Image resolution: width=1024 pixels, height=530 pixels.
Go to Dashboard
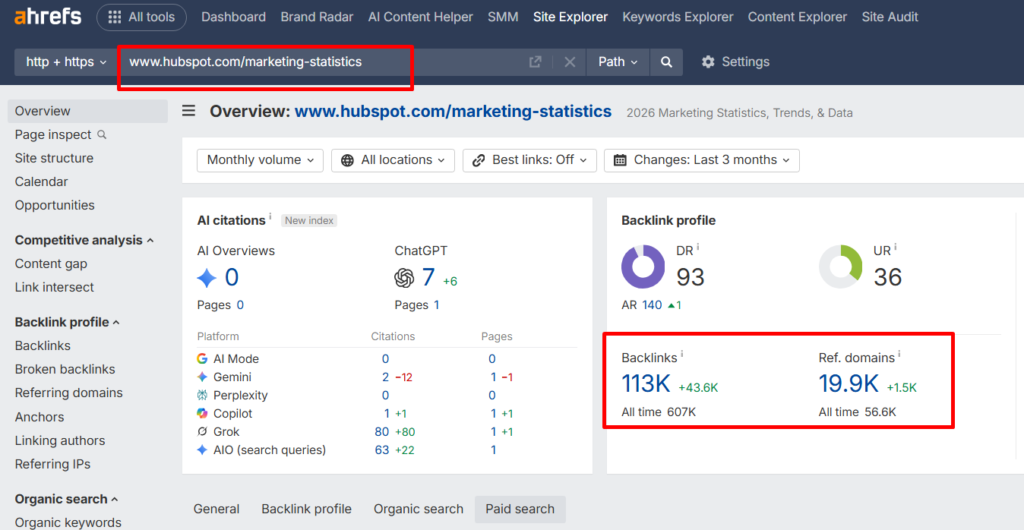point(233,17)
